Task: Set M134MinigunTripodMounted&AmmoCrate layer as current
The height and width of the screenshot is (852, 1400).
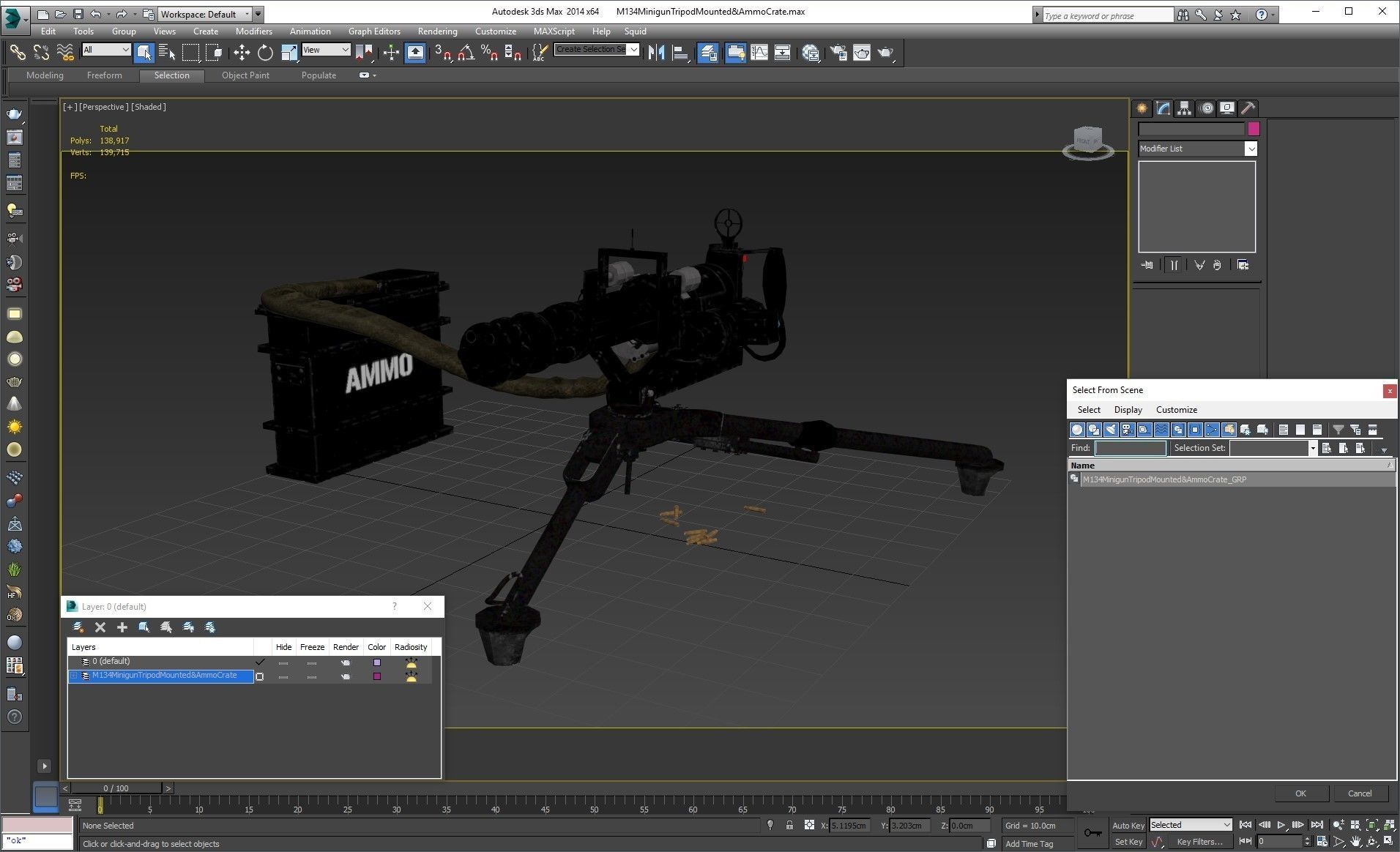Action: click(259, 676)
